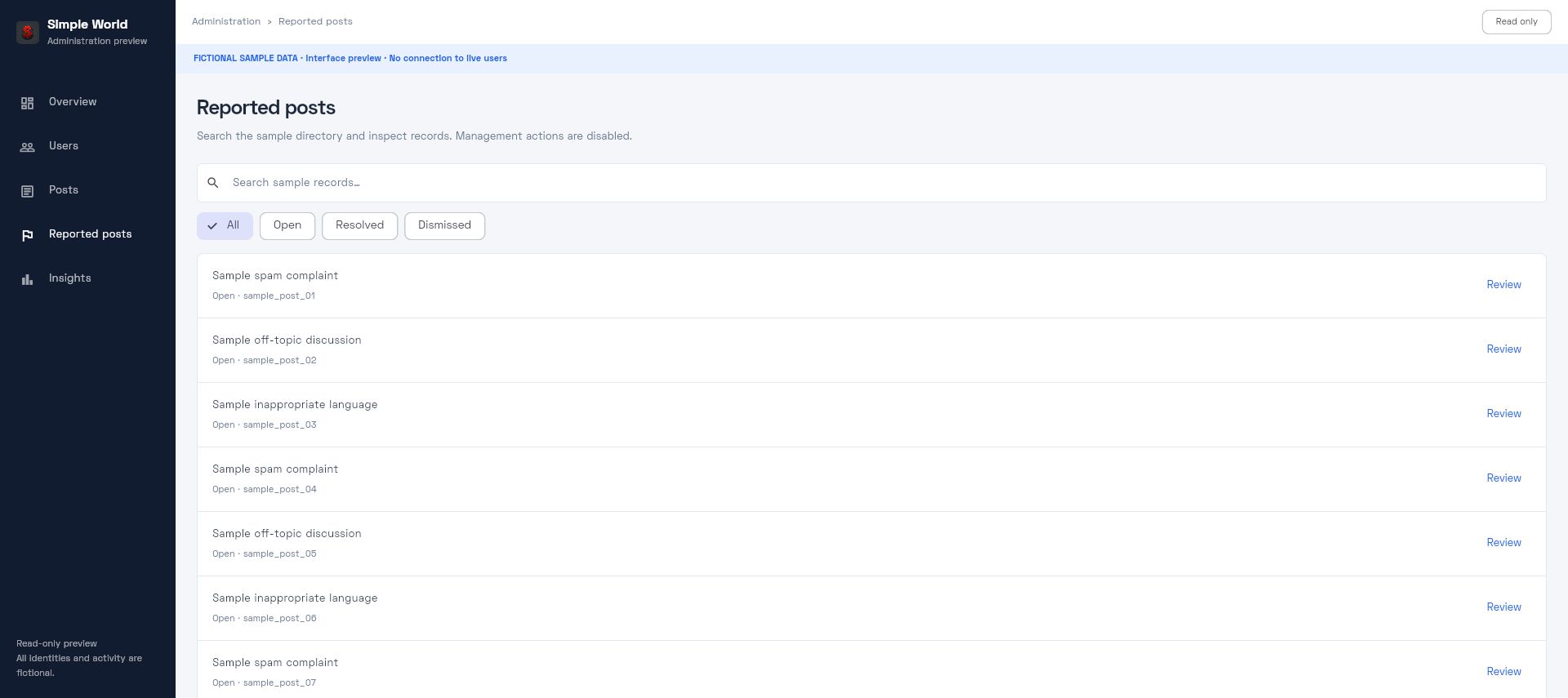Click 'Sample spam complaint' title for sample_post_07
The image size is (1568, 698).
(275, 663)
